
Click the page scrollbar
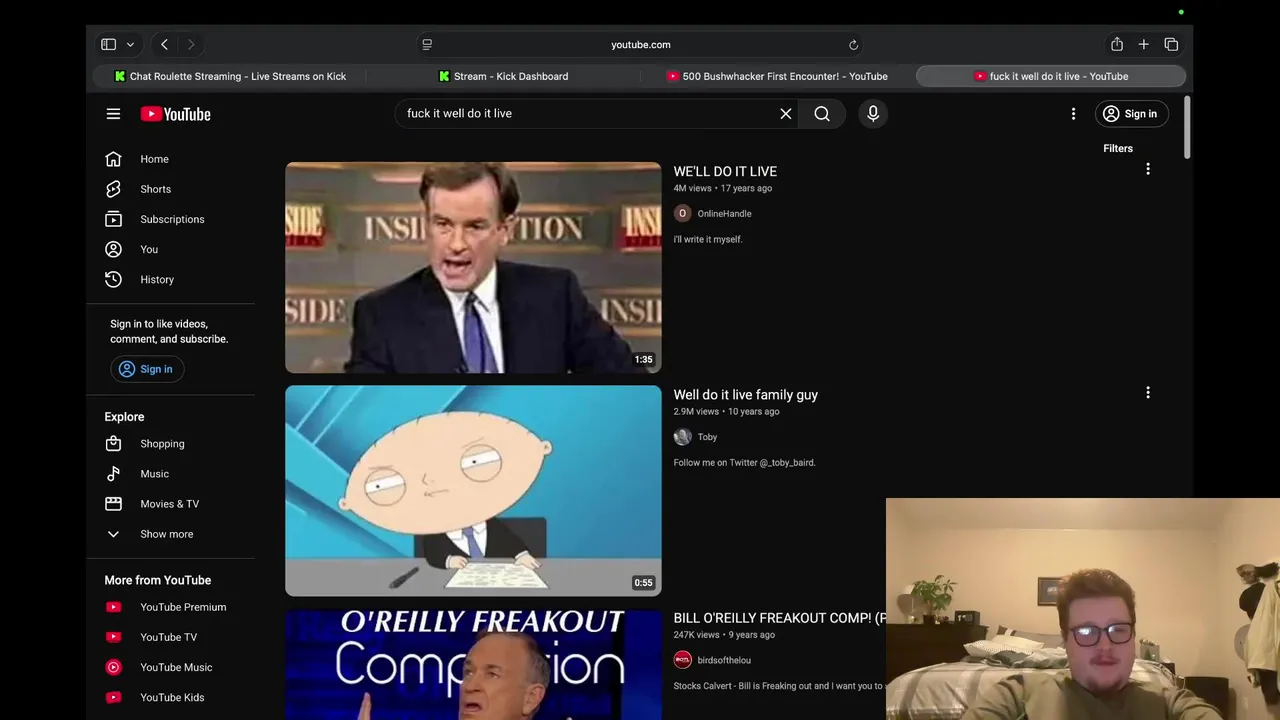(x=1187, y=127)
